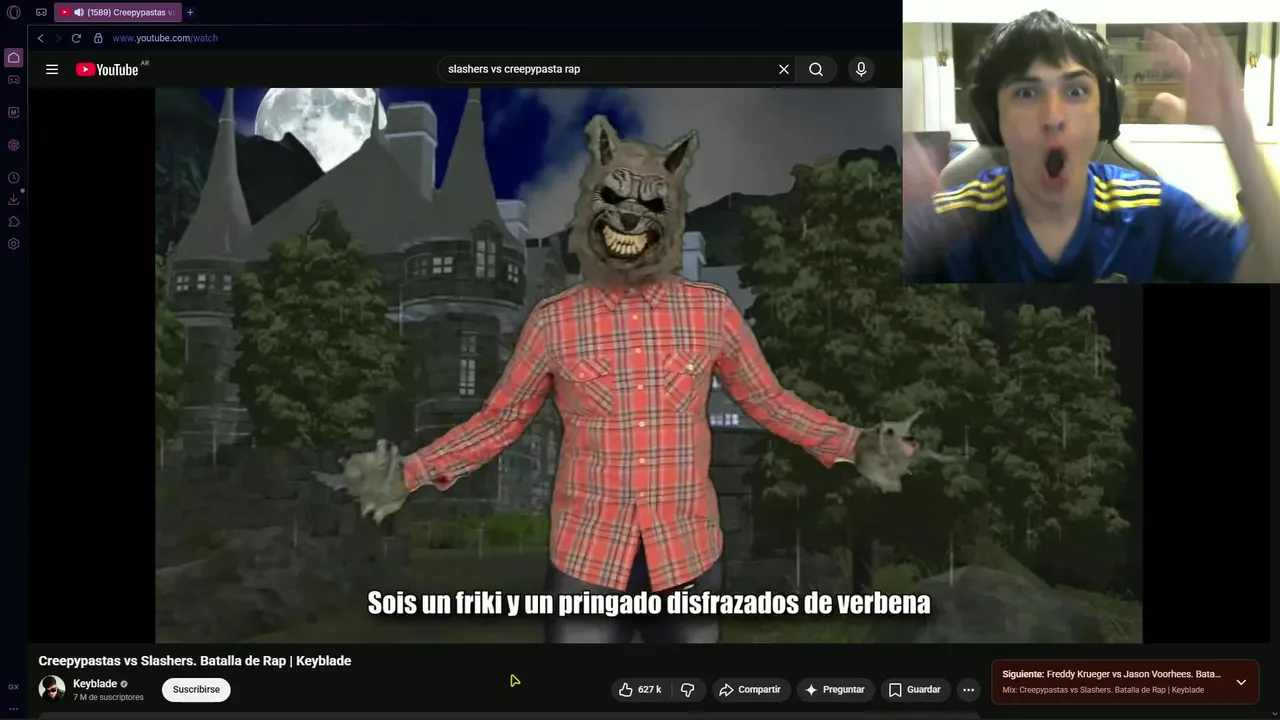
Task: Open Settings gear in the sidebar
Action: (14, 244)
